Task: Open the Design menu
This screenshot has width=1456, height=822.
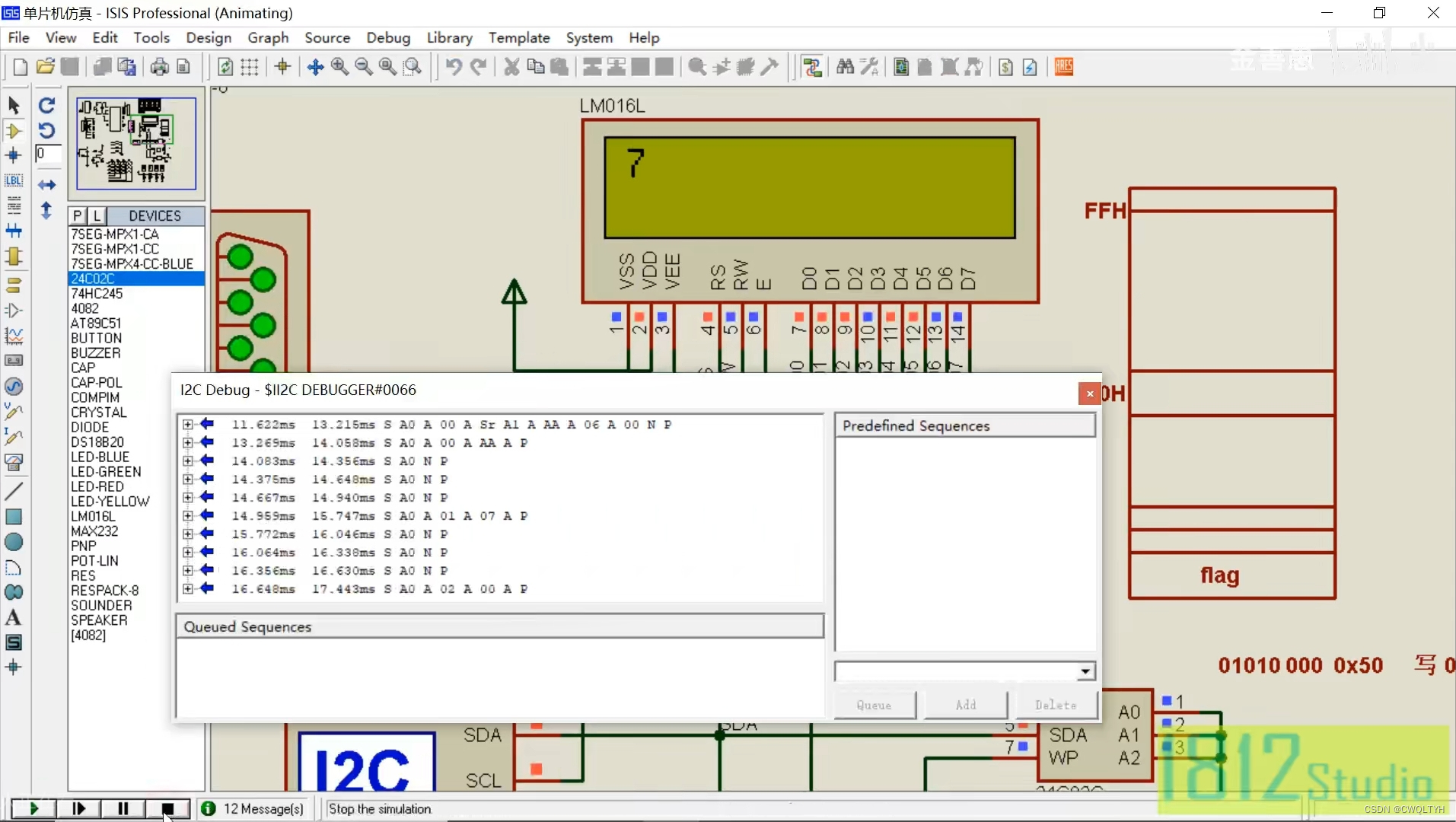Action: 209,37
